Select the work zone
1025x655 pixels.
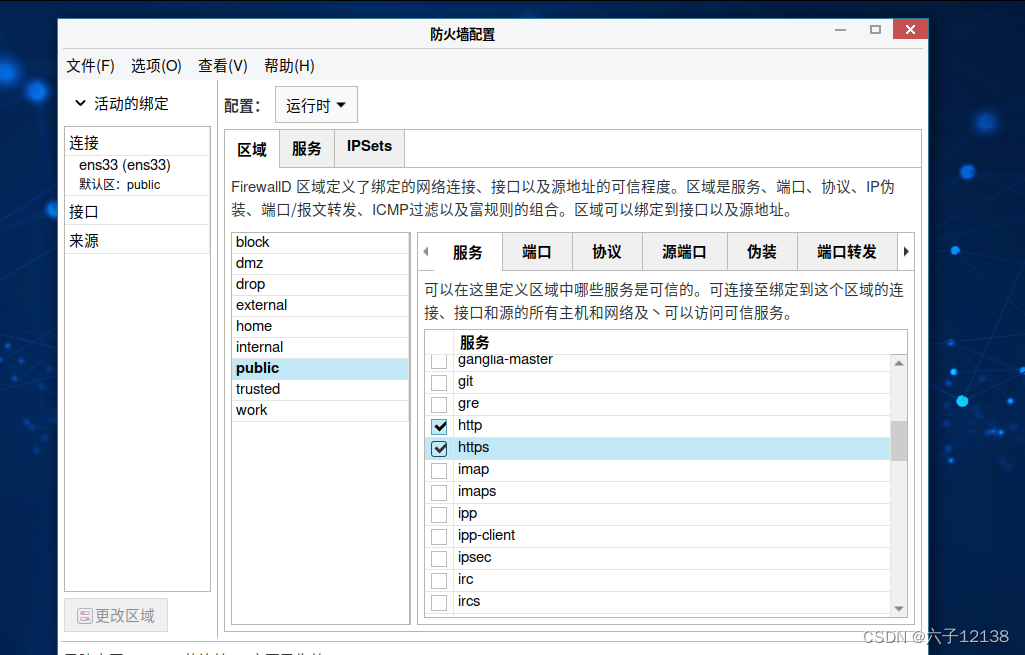coord(320,411)
